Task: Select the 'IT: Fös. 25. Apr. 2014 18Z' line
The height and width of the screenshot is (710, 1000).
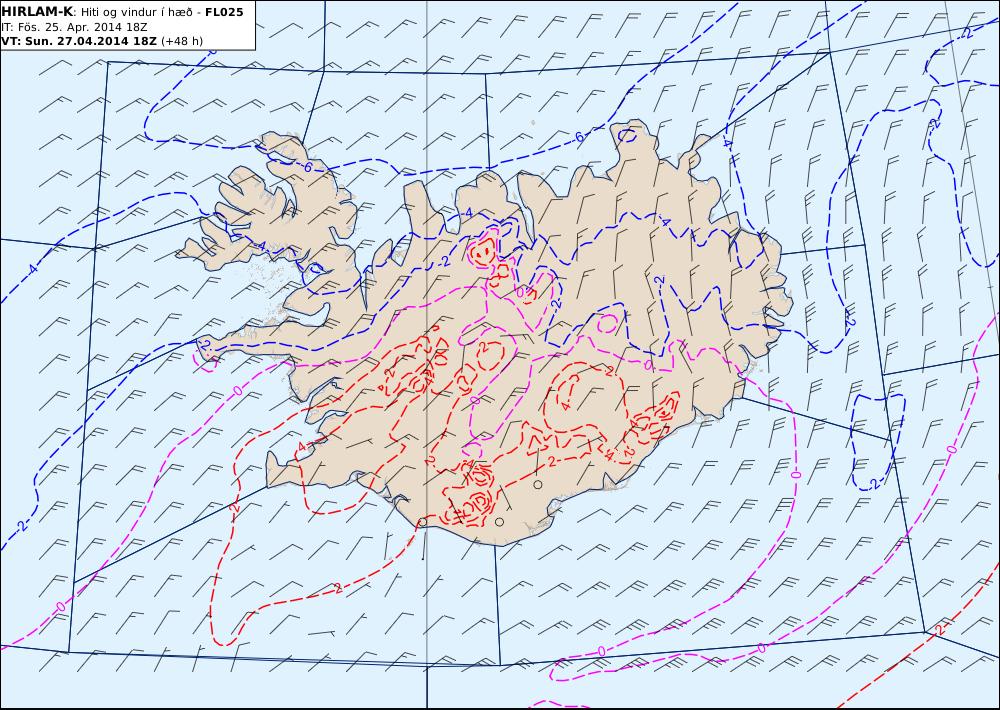Action: tap(74, 27)
